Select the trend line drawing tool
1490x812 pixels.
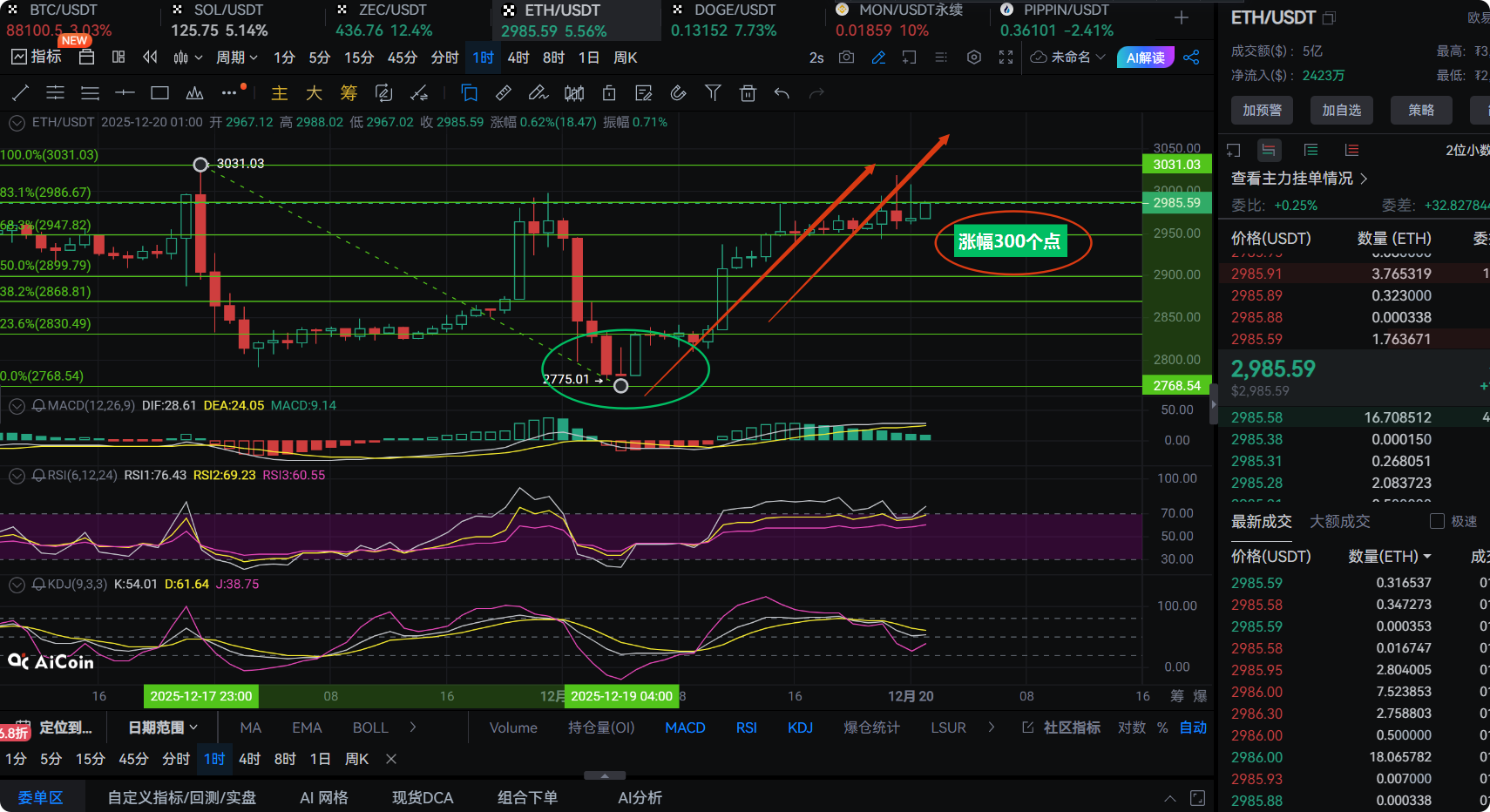(x=21, y=93)
